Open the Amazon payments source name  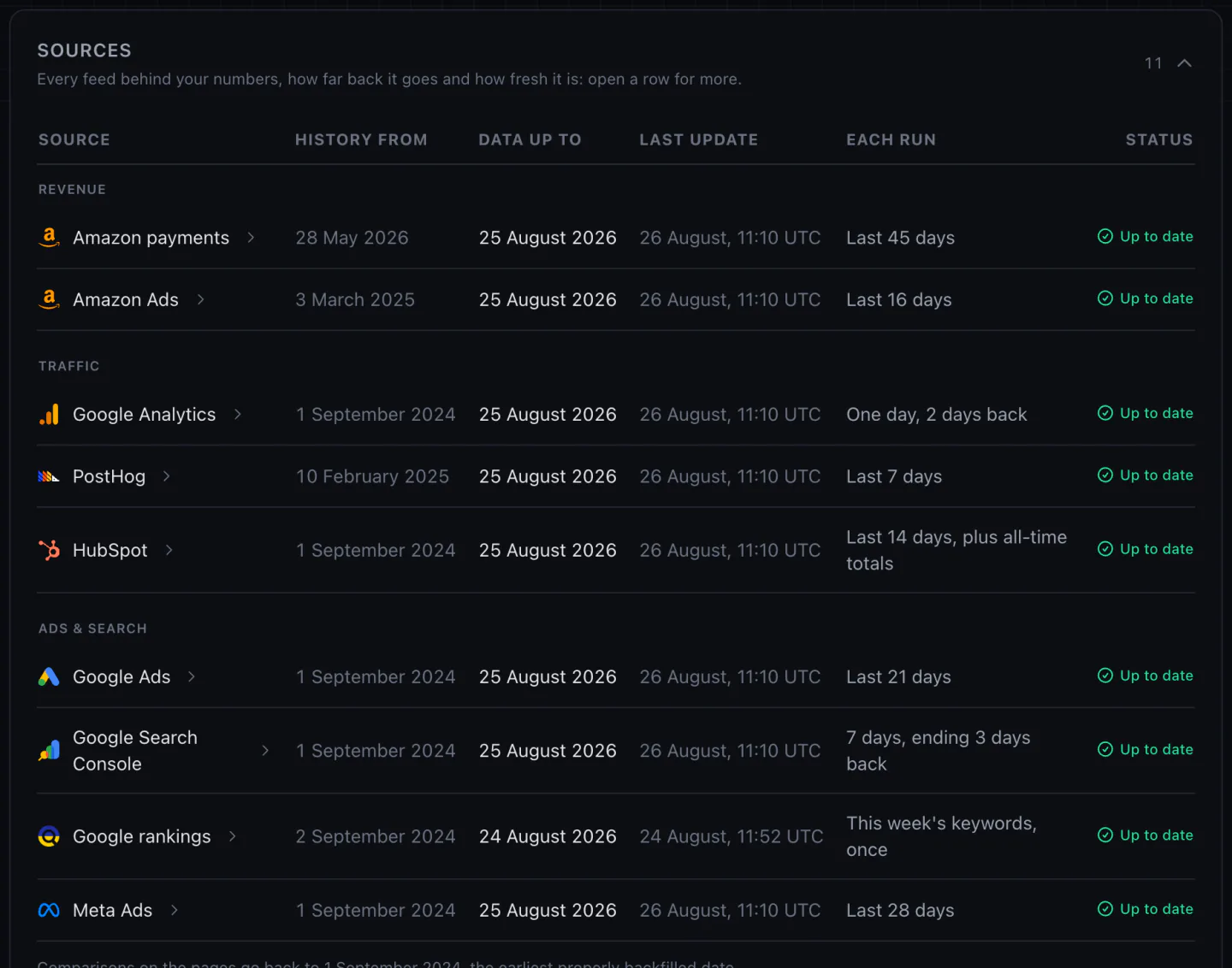151,238
